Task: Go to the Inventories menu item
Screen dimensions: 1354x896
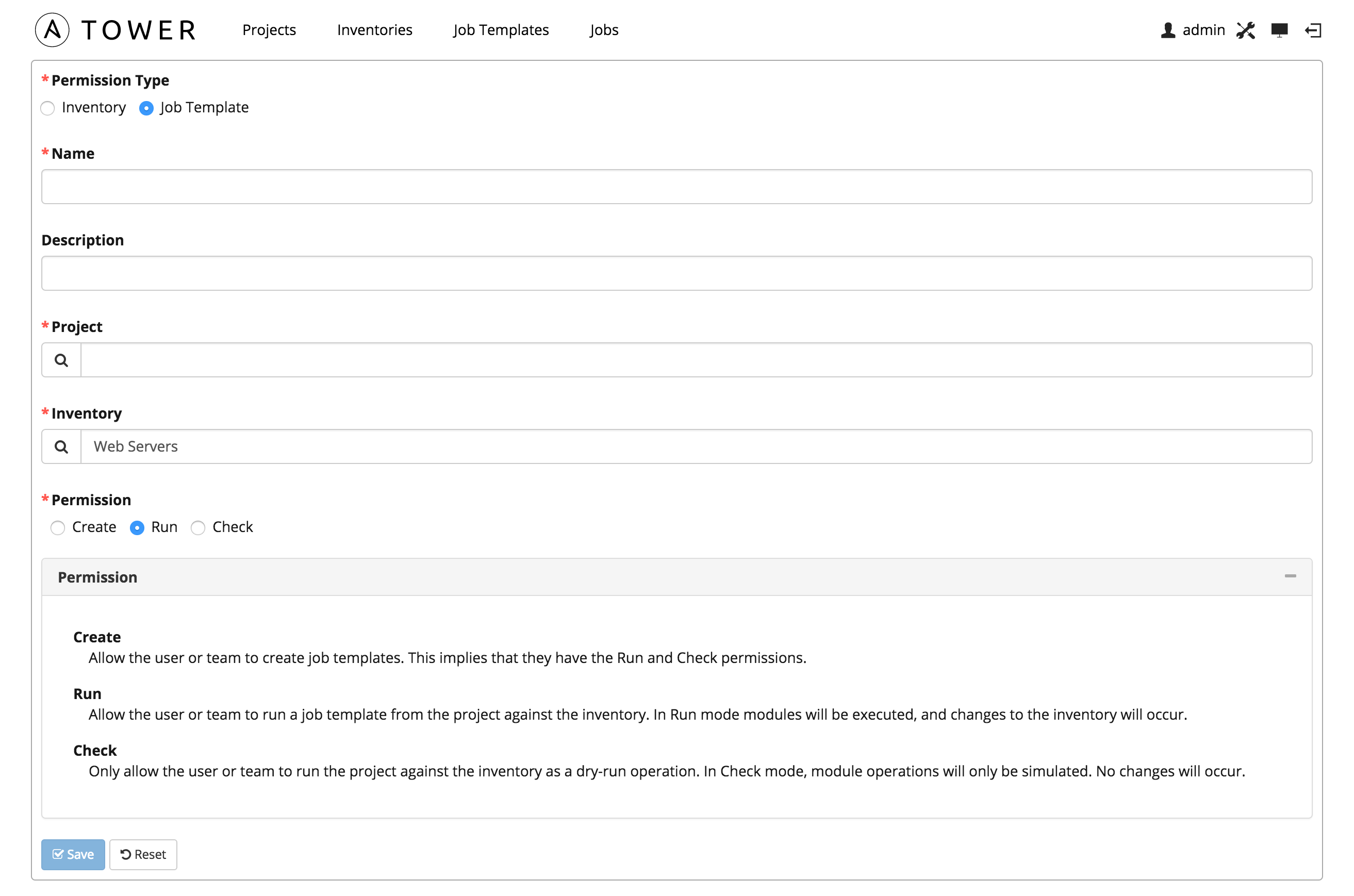Action: tap(375, 30)
